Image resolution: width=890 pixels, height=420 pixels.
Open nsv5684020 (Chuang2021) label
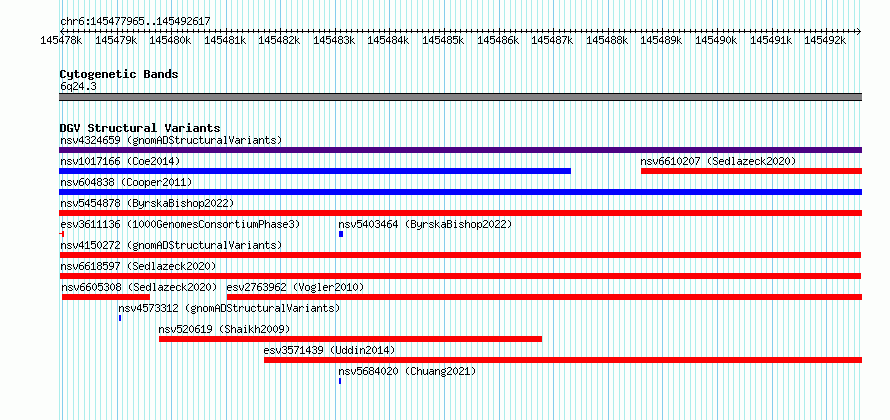point(407,372)
